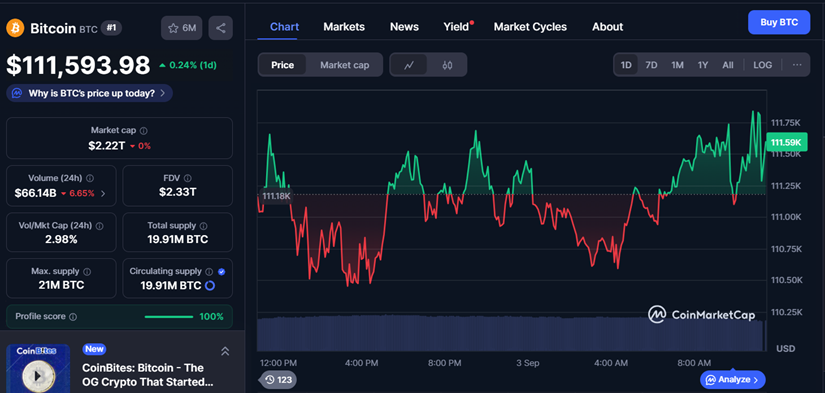Add Bitcoin to watchlist with star button

point(182,28)
